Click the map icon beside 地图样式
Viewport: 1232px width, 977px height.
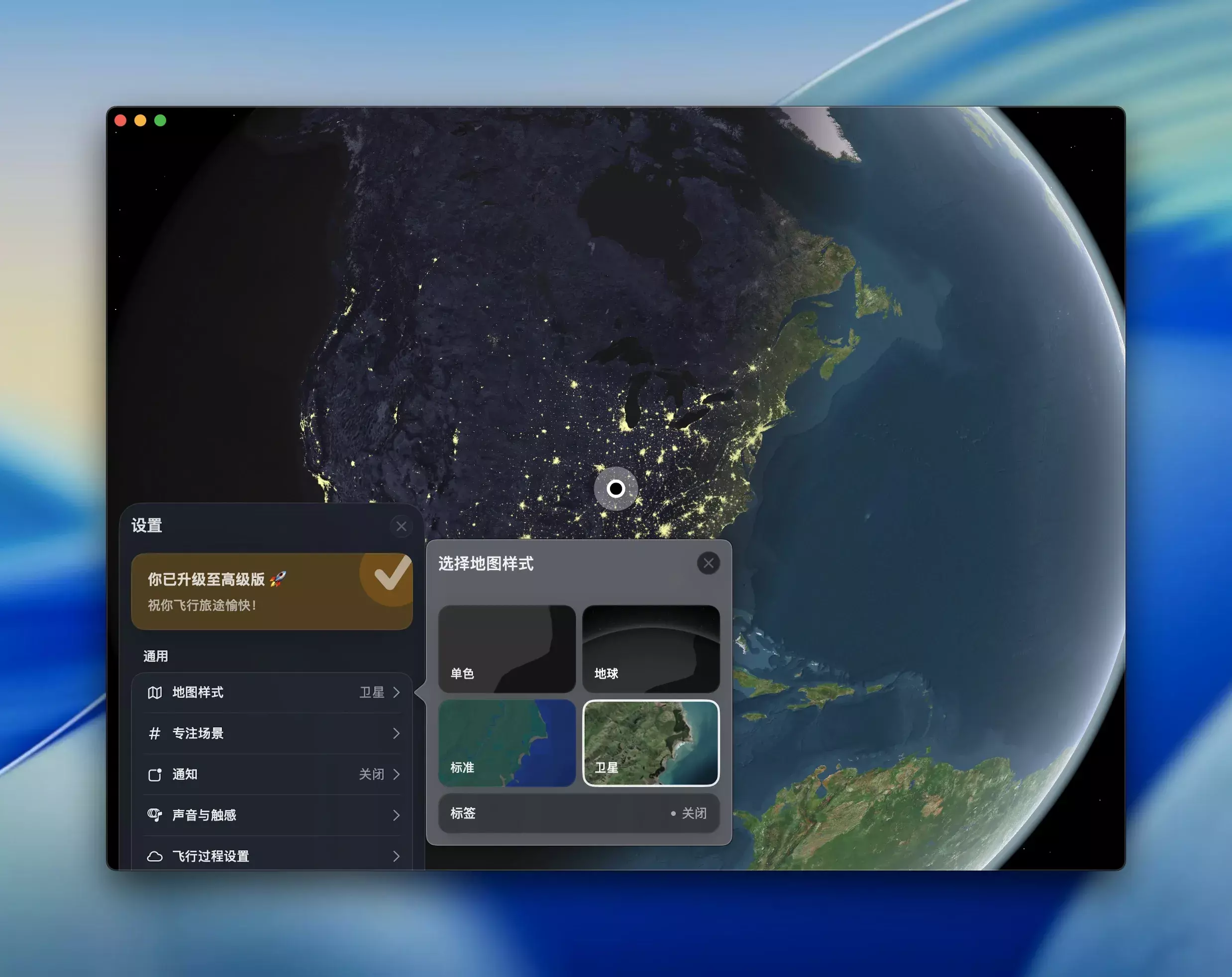pyautogui.click(x=155, y=692)
